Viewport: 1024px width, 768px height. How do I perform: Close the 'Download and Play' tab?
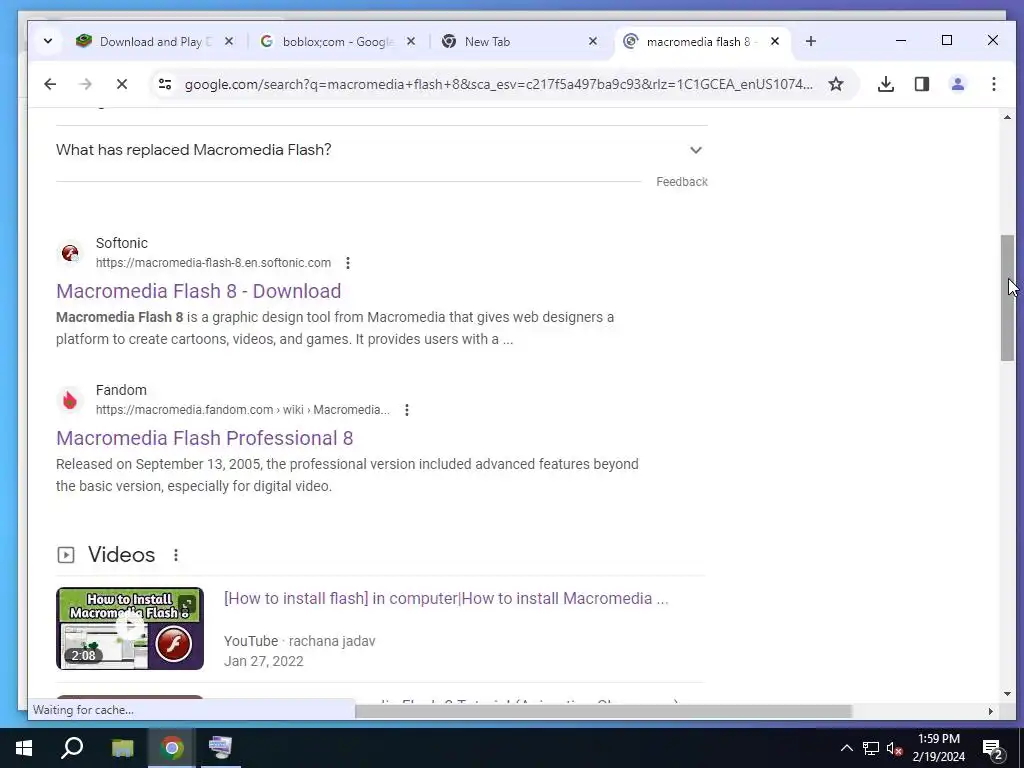pyautogui.click(x=229, y=41)
